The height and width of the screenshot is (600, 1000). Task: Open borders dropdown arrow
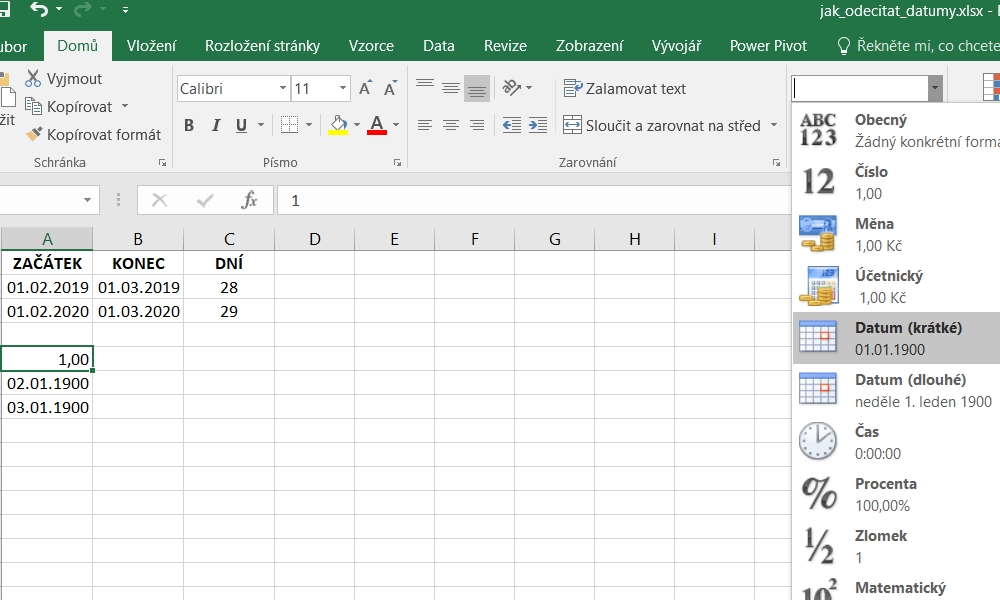point(309,125)
